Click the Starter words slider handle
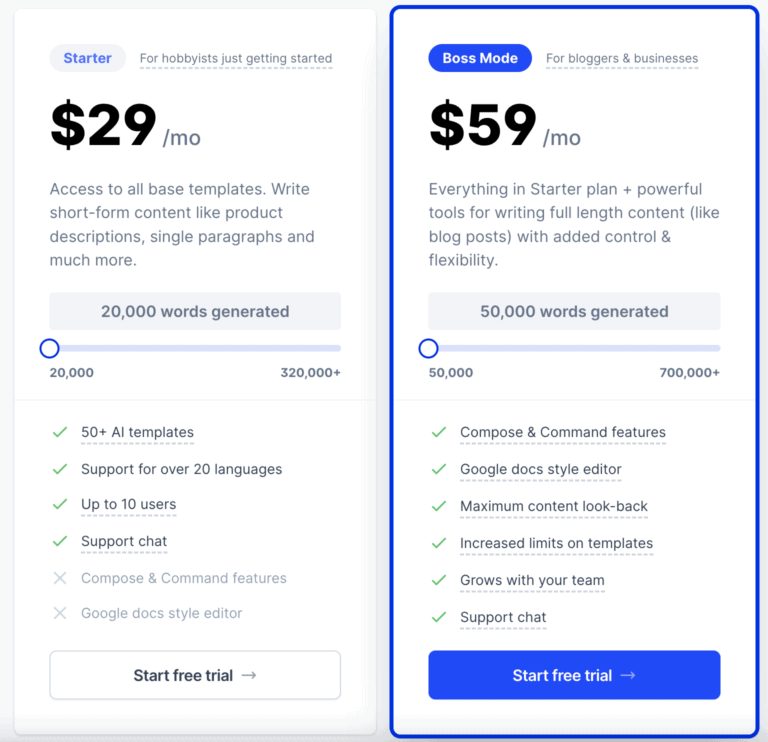Image resolution: width=768 pixels, height=742 pixels. (49, 348)
